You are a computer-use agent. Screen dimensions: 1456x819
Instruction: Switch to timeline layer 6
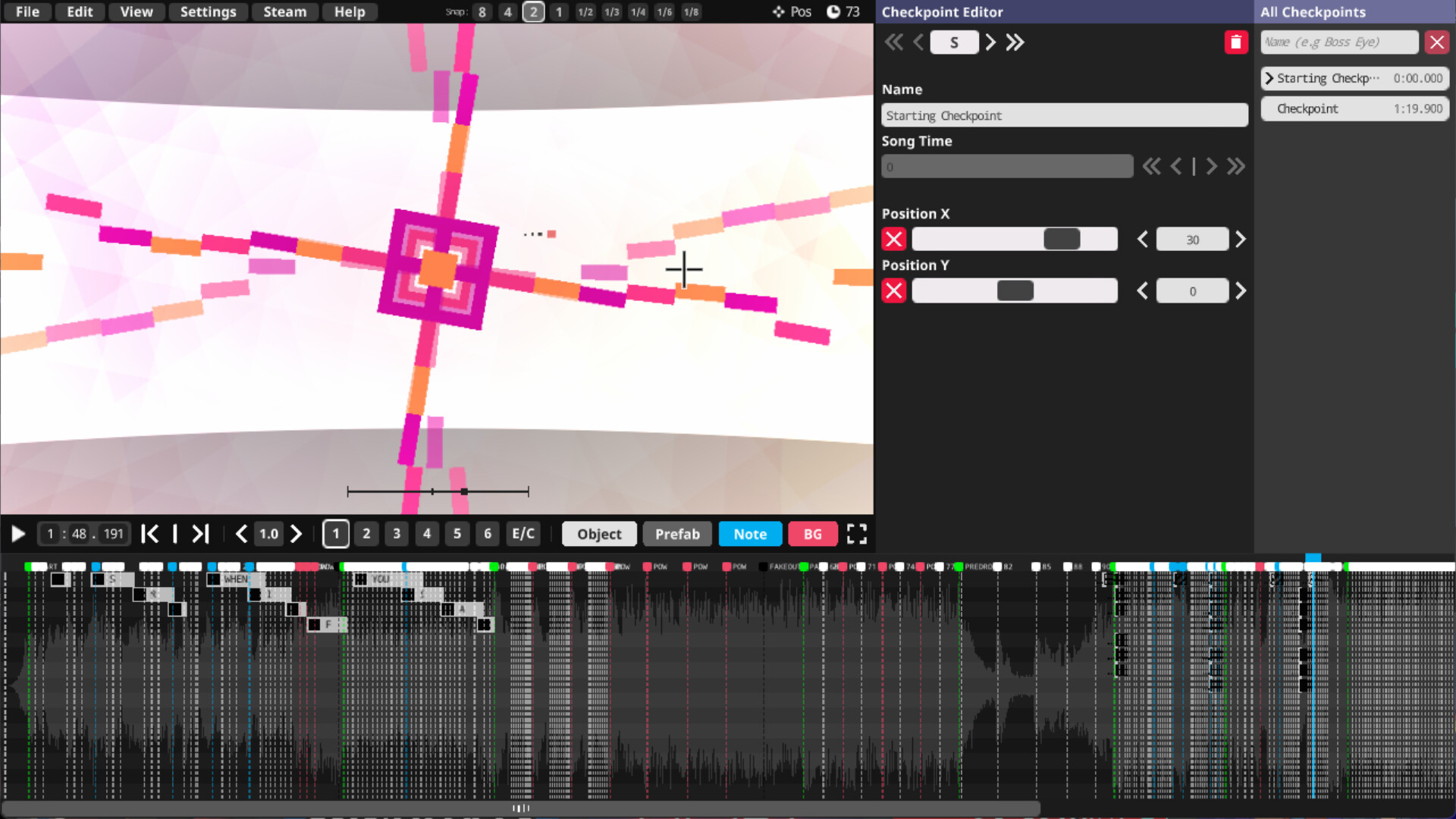pos(488,535)
